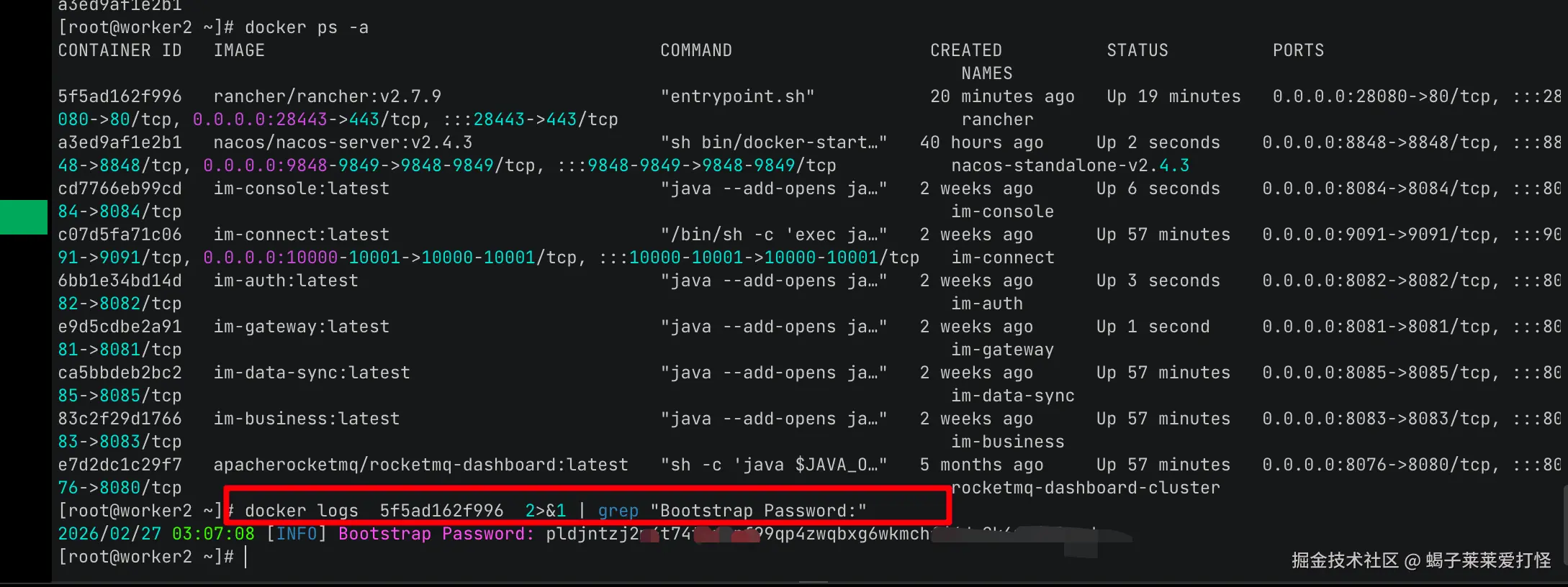This screenshot has height=587, width=1568.
Task: Click the name nacos-standalone-v2.4.3
Action: point(1071,165)
